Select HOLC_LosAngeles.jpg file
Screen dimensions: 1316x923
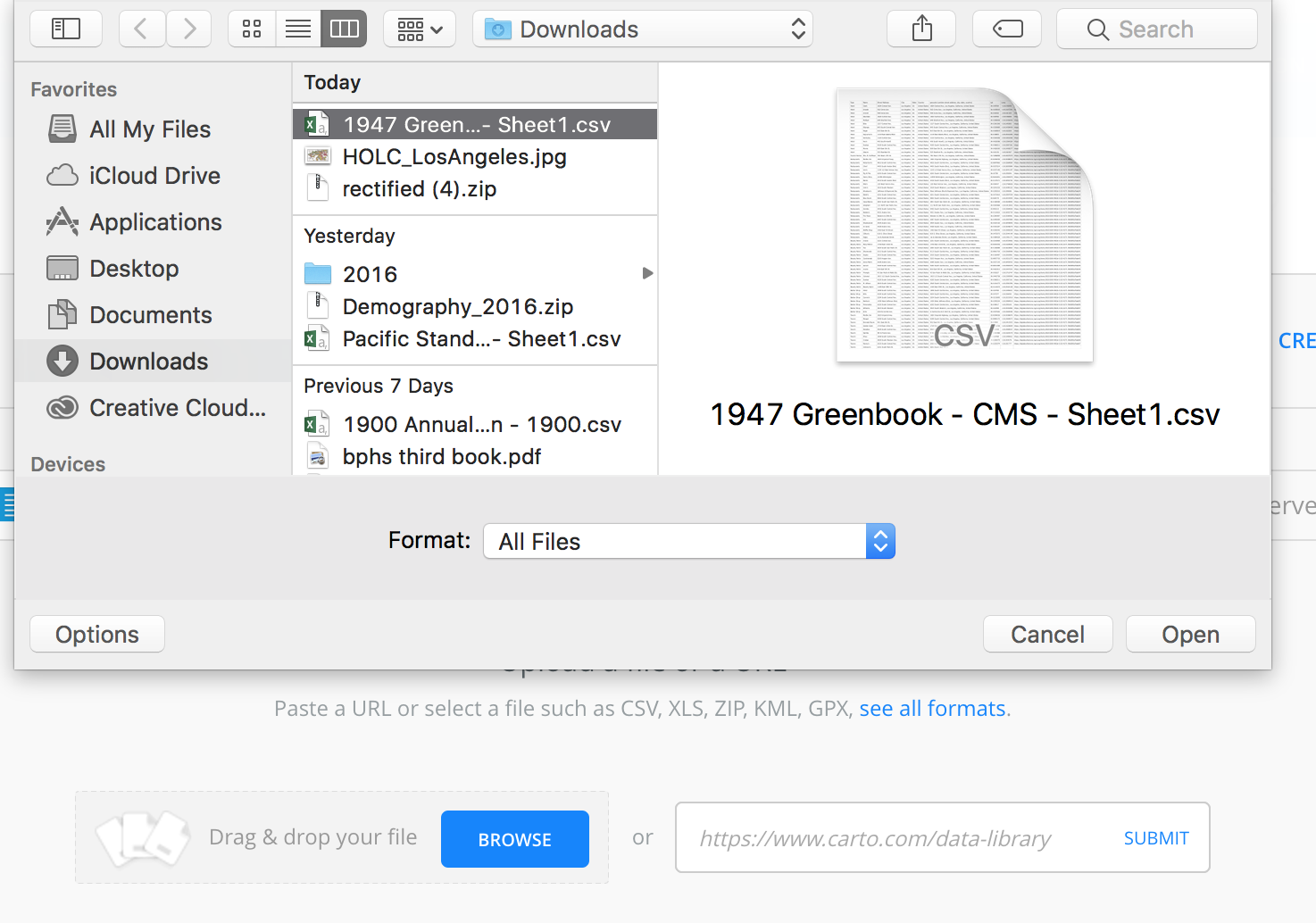(475, 156)
